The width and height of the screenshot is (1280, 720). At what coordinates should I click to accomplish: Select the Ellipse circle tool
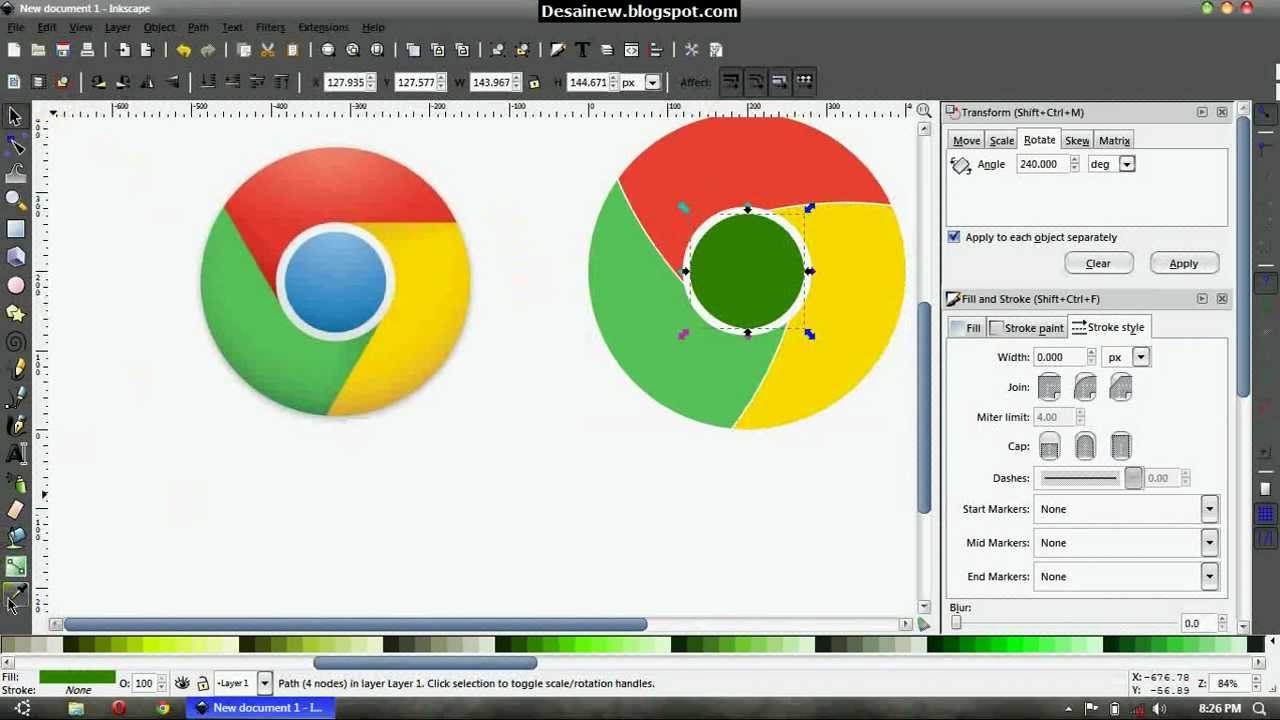[15, 286]
